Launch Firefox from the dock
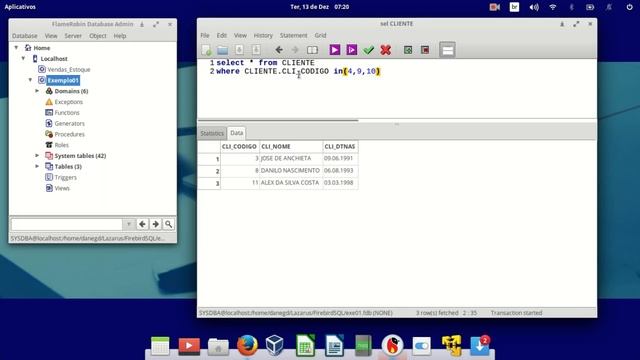This screenshot has height=360, width=640. 247,346
